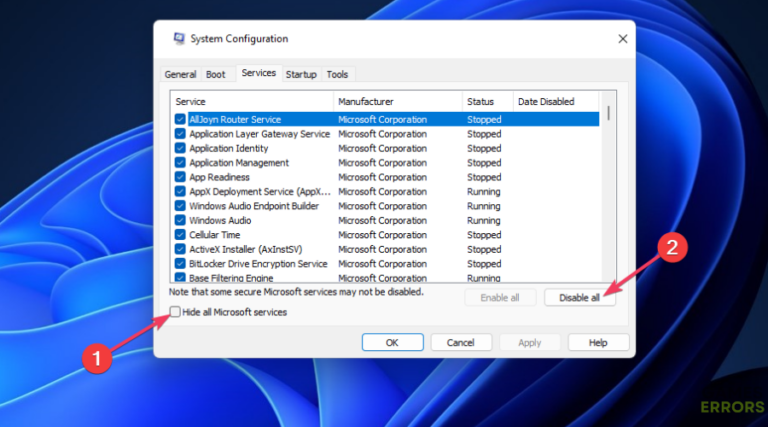Click the Date Disabled column header
Image resolution: width=768 pixels, height=427 pixels.
click(555, 102)
